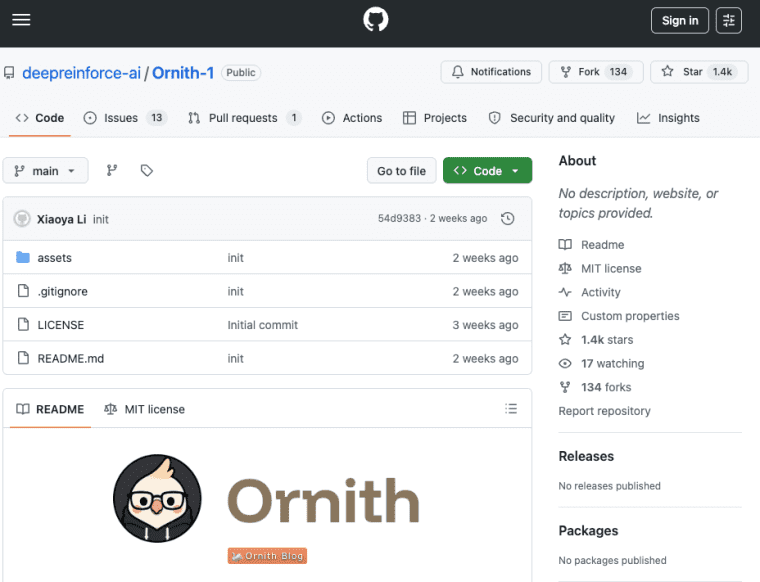
Task: Open the Ornith Blog badge
Action: click(x=267, y=556)
